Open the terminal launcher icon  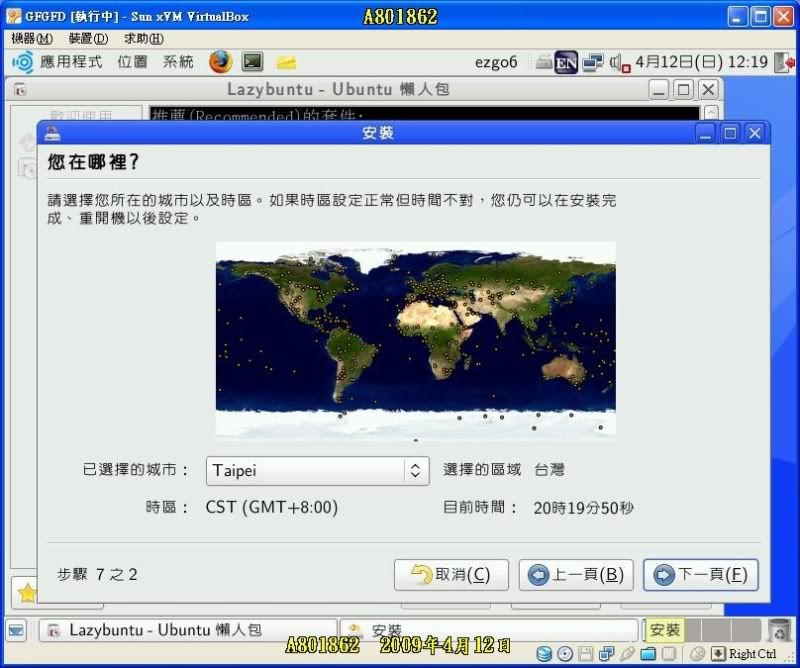[x=253, y=62]
